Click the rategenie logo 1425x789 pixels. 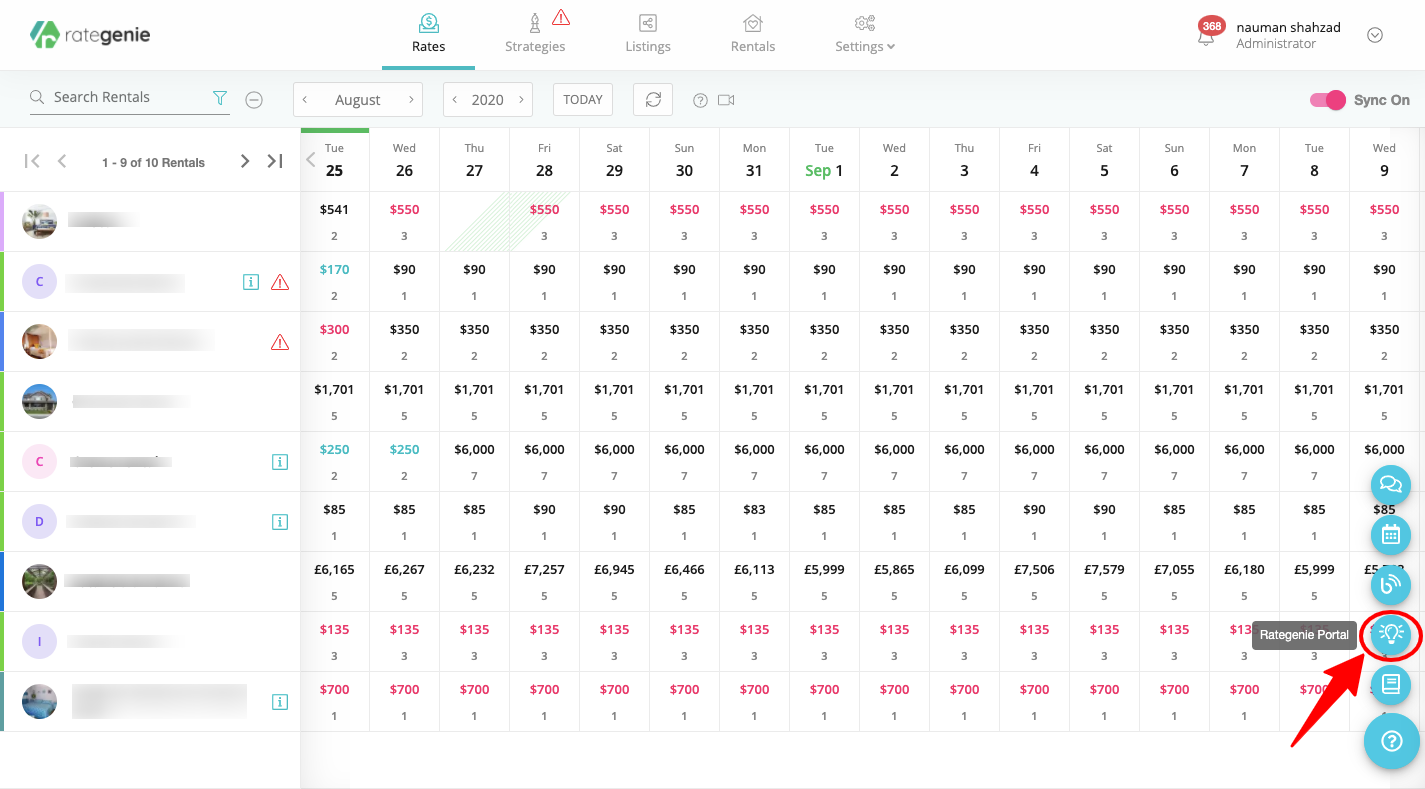(90, 34)
